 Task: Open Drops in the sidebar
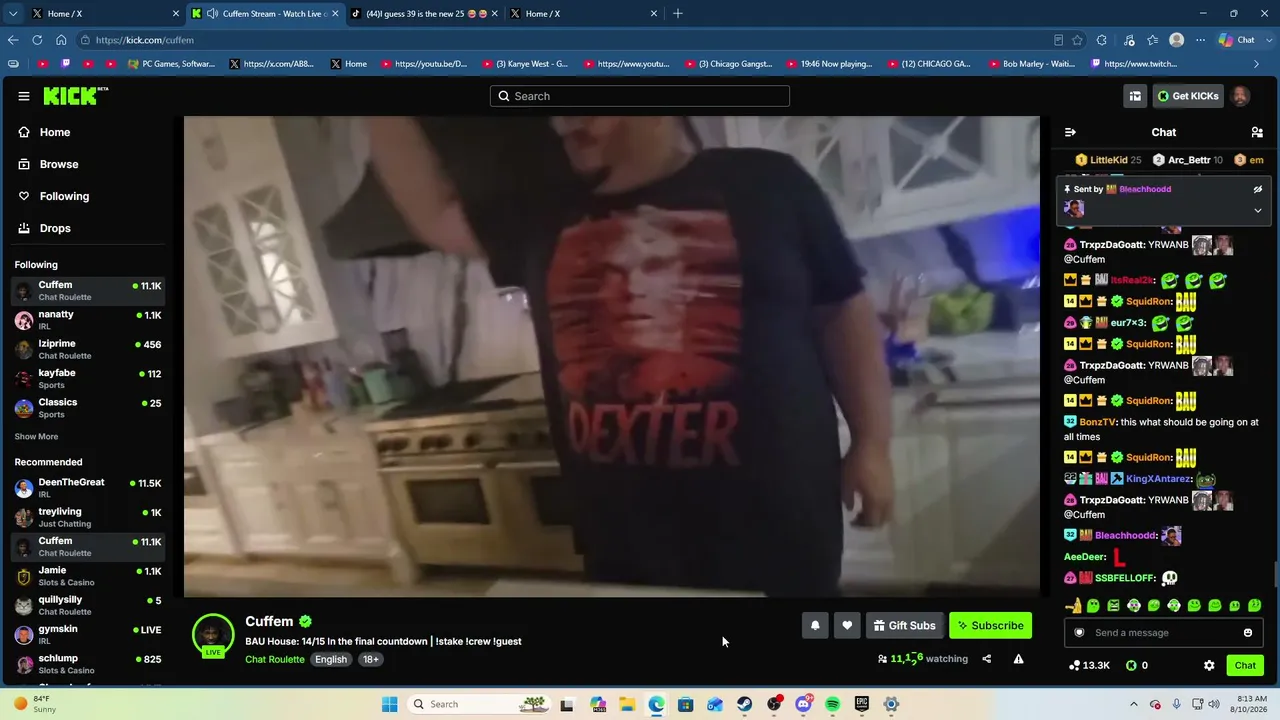click(x=55, y=228)
